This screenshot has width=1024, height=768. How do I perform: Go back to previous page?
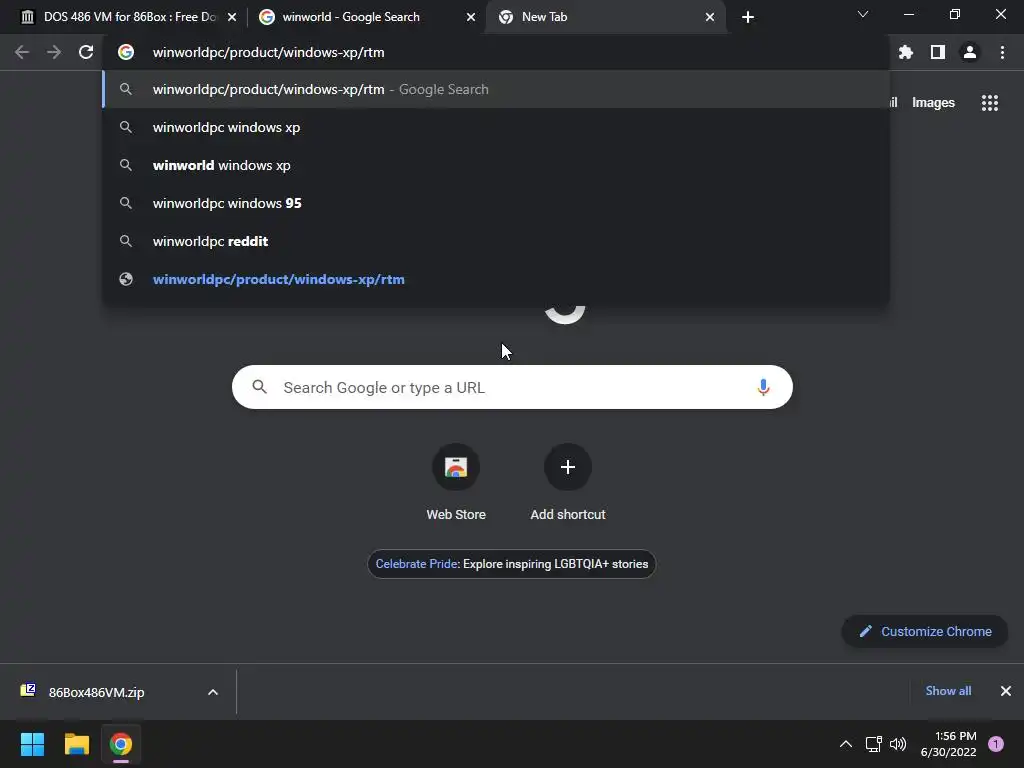click(22, 52)
